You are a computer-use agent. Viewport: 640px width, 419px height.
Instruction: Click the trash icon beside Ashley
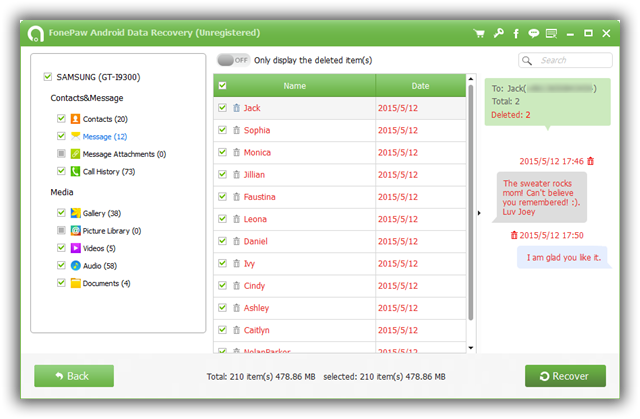pos(236,308)
